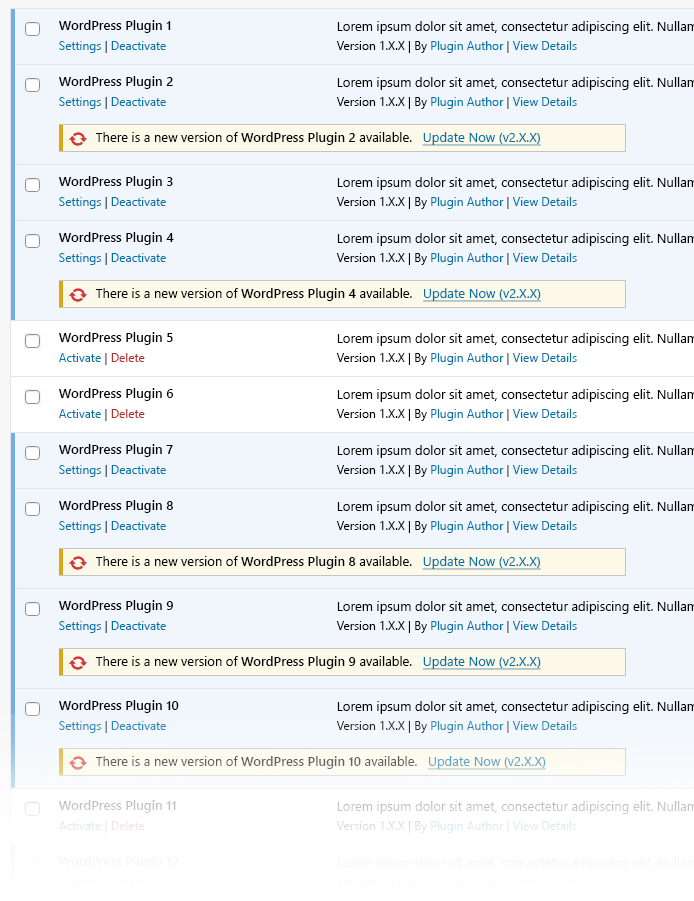View Details of WordPress Plugin 9
The width and height of the screenshot is (694, 901).
[545, 626]
